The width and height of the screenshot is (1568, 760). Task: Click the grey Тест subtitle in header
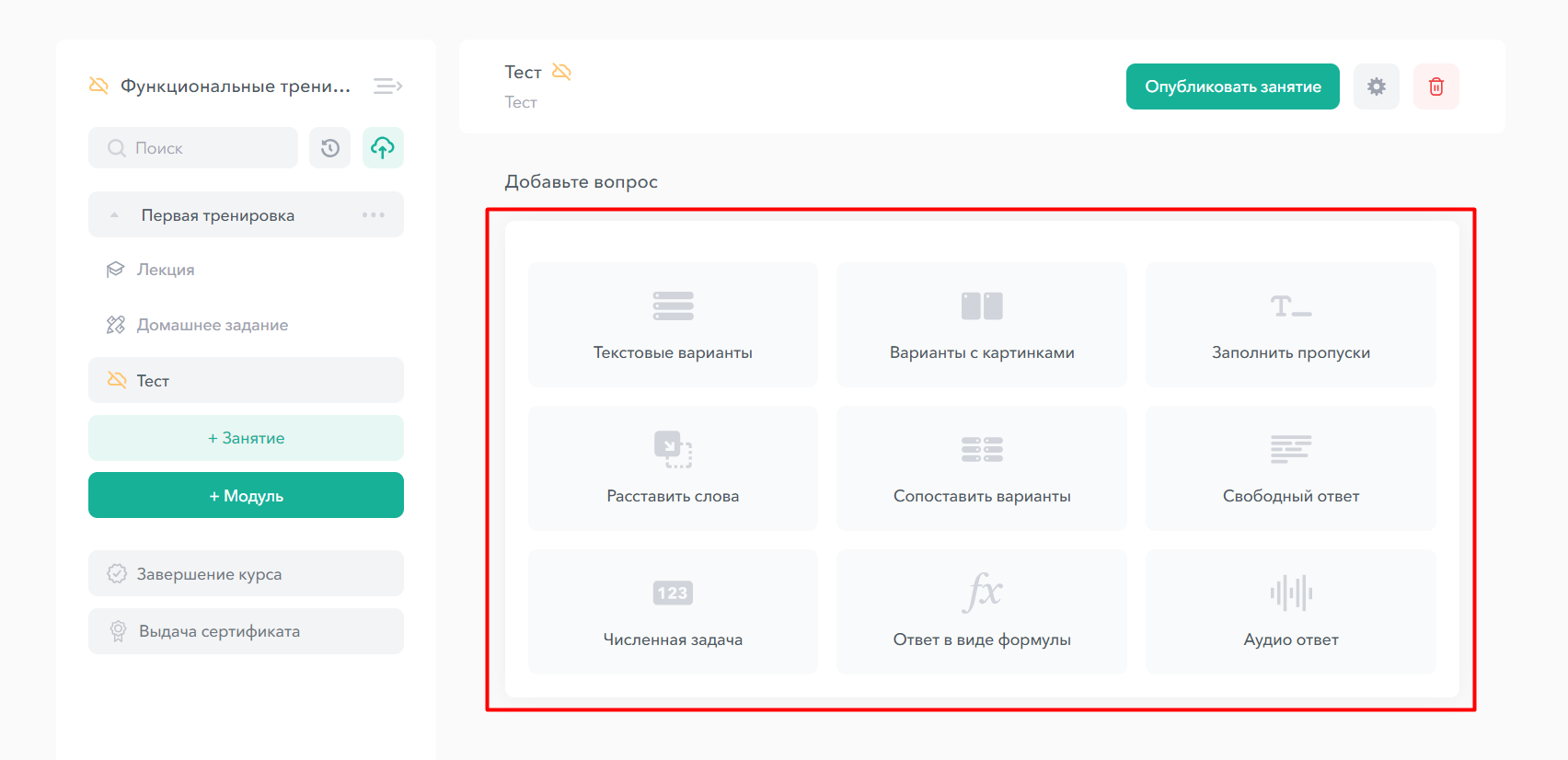[521, 102]
